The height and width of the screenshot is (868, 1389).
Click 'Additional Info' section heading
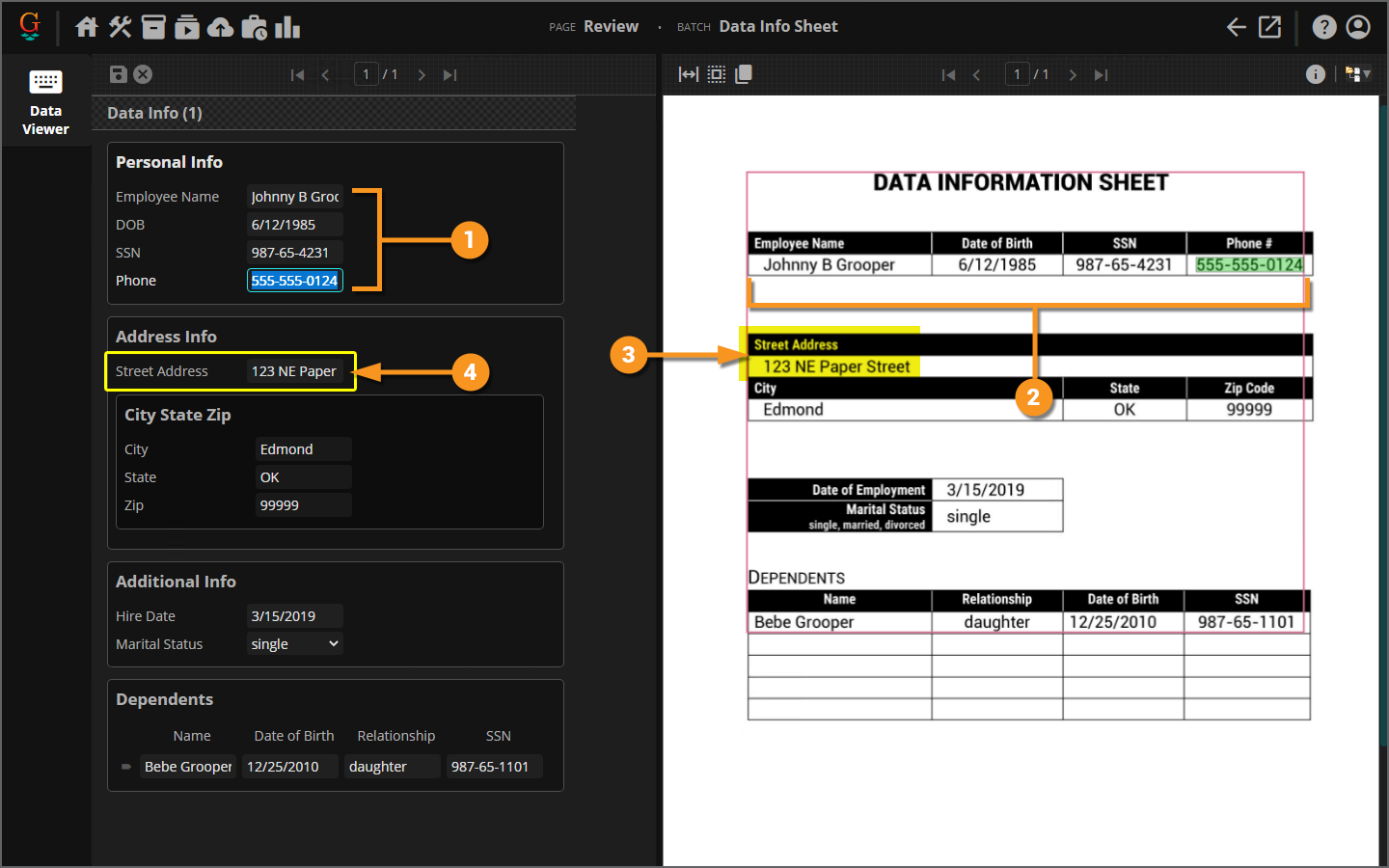tap(176, 582)
